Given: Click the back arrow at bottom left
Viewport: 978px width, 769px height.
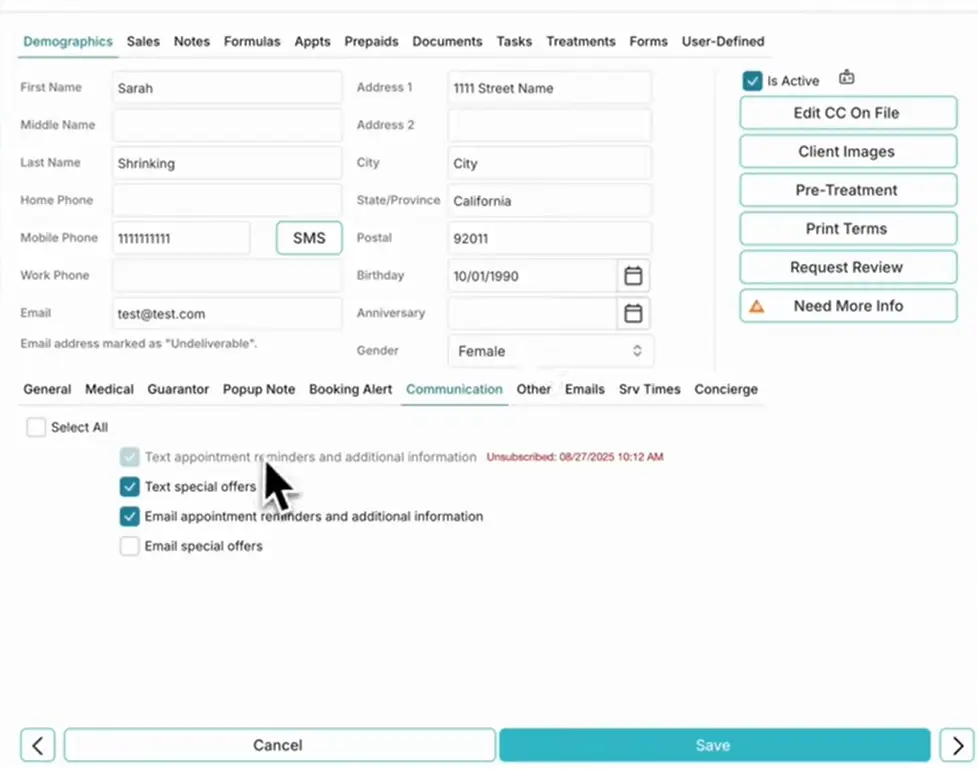Looking at the screenshot, I should coord(37,745).
